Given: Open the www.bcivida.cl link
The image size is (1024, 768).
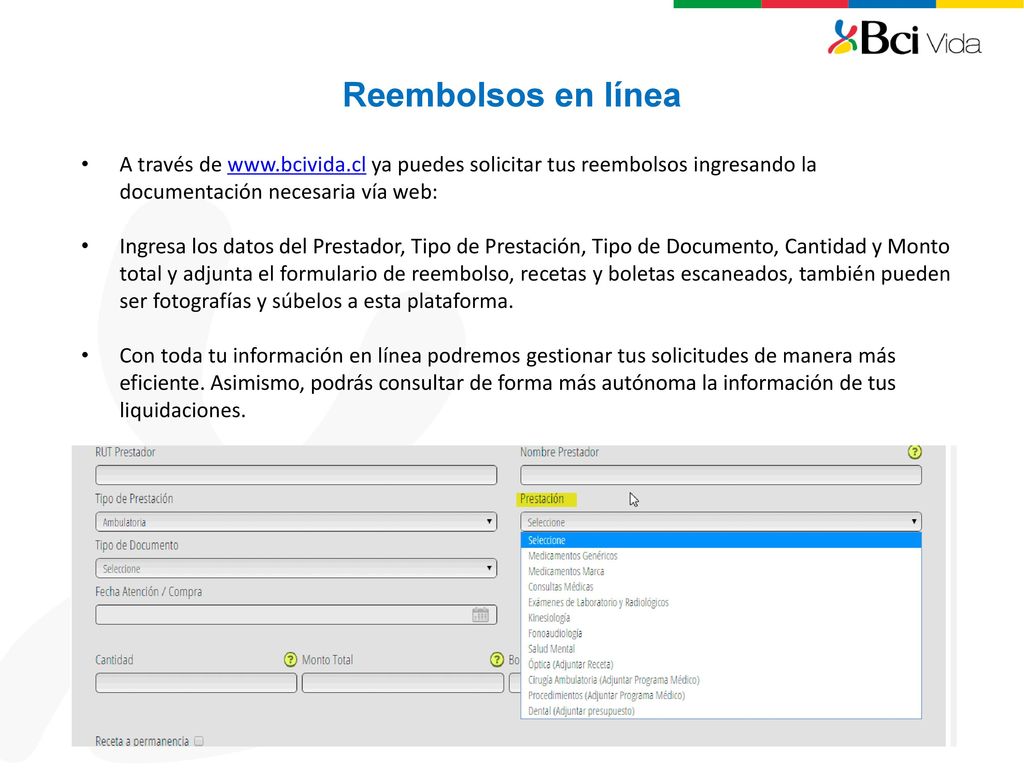Looking at the screenshot, I should (x=296, y=165).
